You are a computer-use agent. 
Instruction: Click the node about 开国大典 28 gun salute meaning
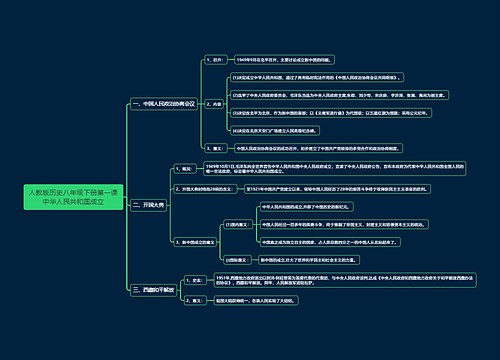point(205,189)
